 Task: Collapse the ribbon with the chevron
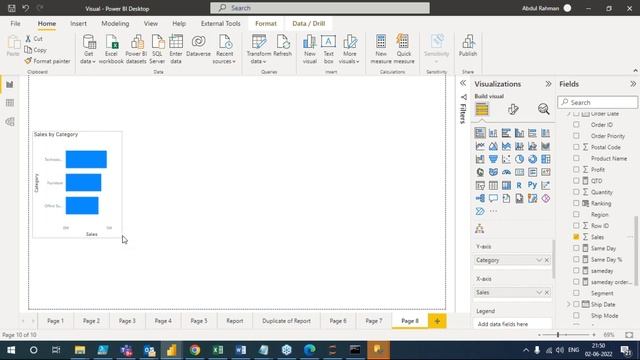coord(636,71)
